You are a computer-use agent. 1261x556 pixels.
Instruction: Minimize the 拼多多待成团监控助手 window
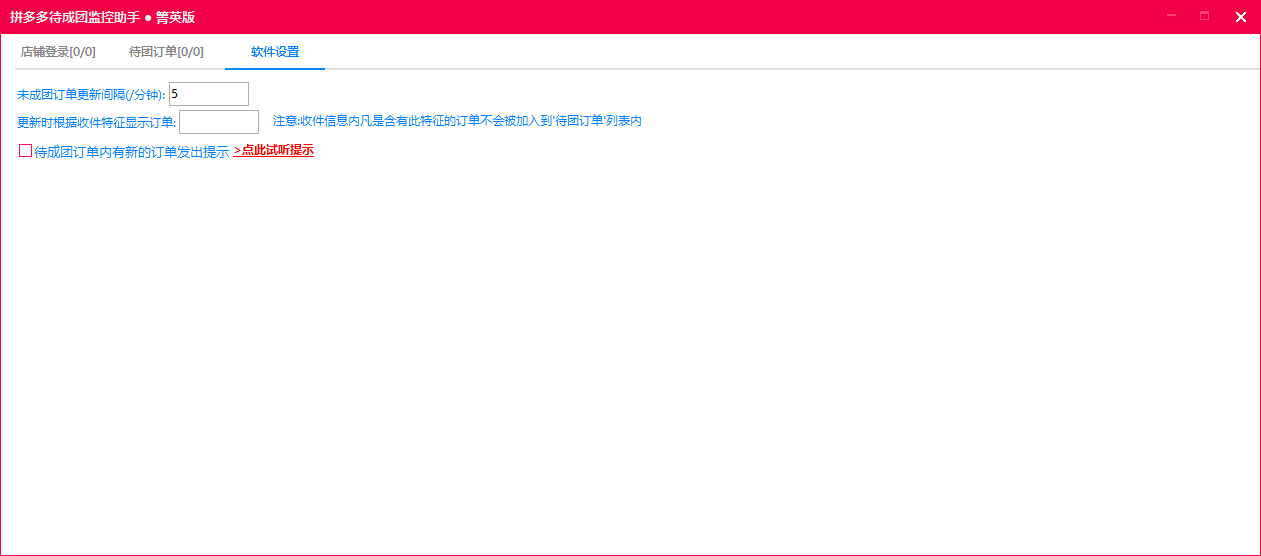click(x=1171, y=16)
